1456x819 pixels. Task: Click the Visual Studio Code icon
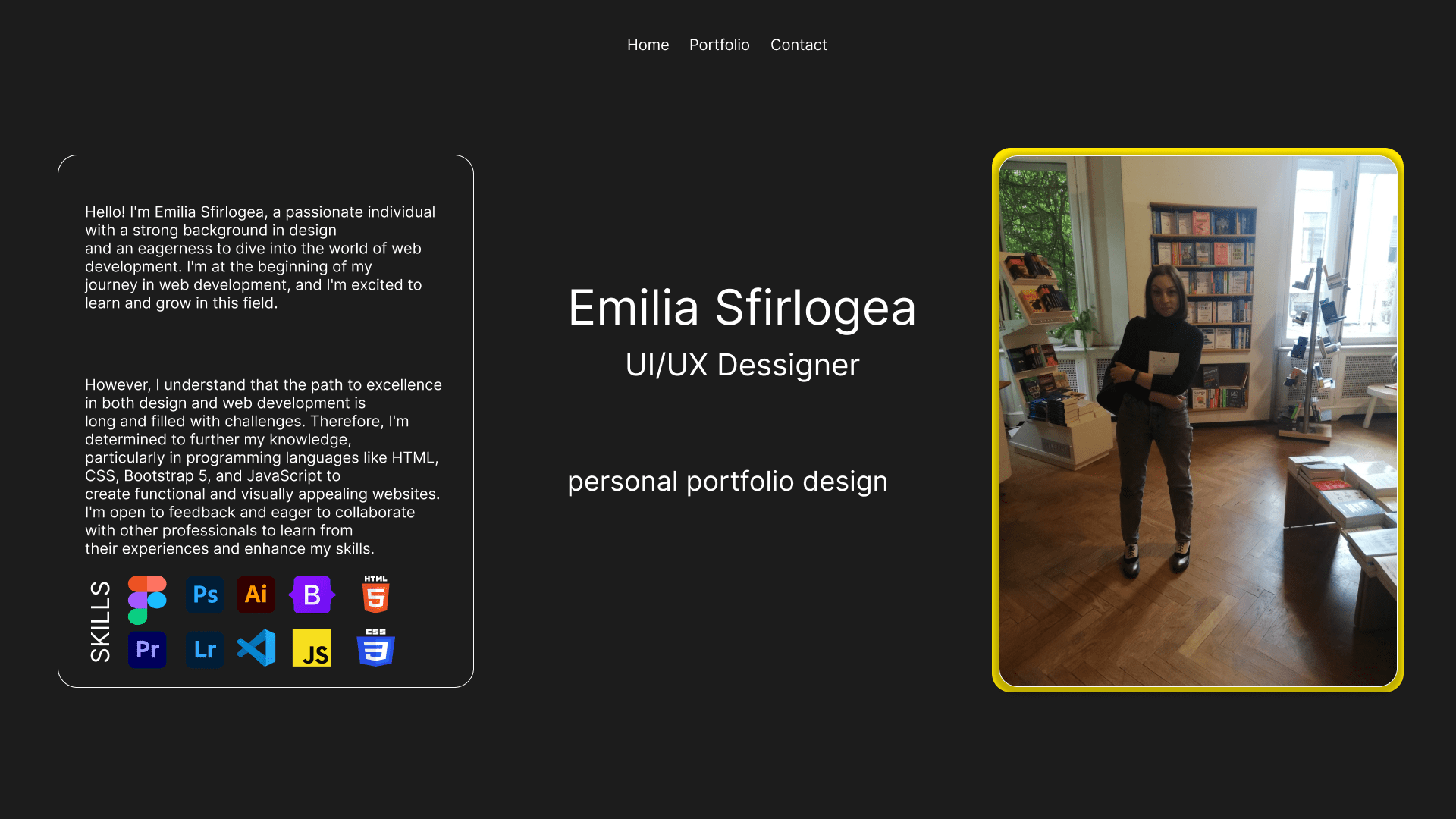pos(256,648)
